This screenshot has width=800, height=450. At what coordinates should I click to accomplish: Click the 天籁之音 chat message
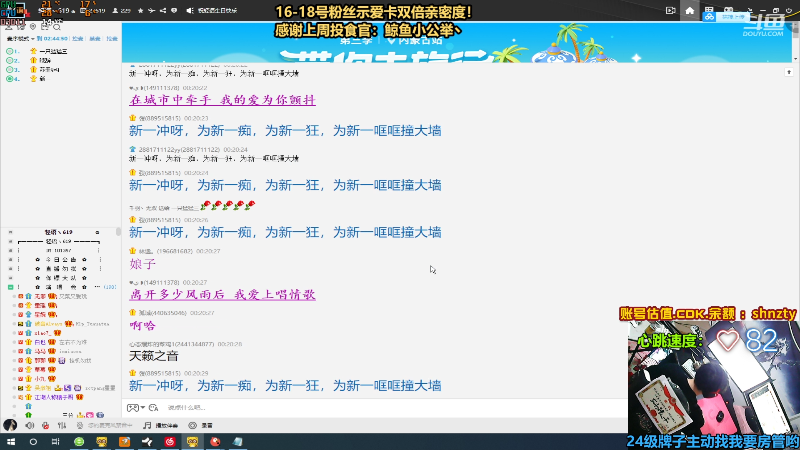[x=154, y=356]
